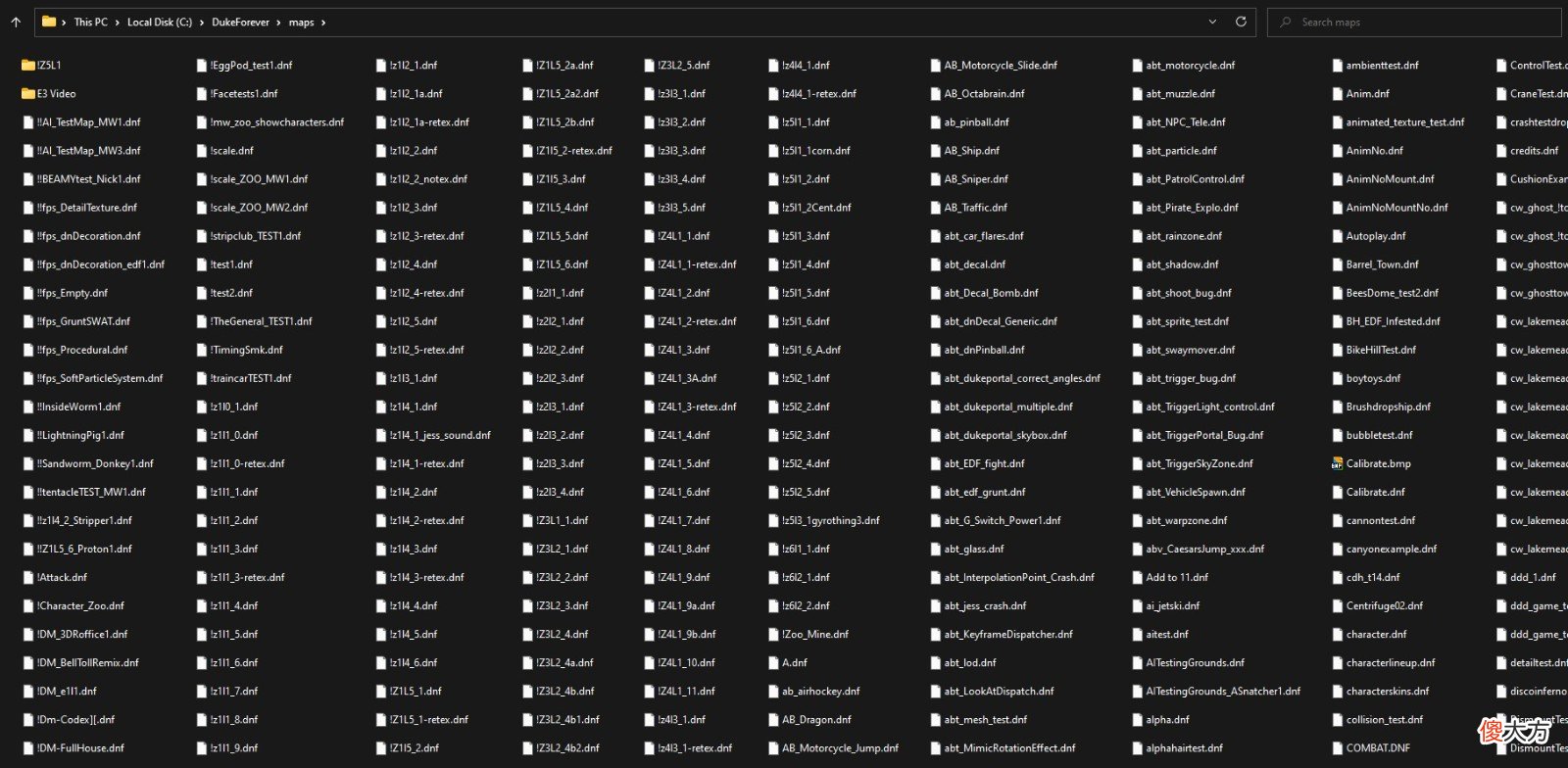The width and height of the screenshot is (1568, 768).
Task: Click the file icon of character.dnf
Action: (x=1338, y=635)
